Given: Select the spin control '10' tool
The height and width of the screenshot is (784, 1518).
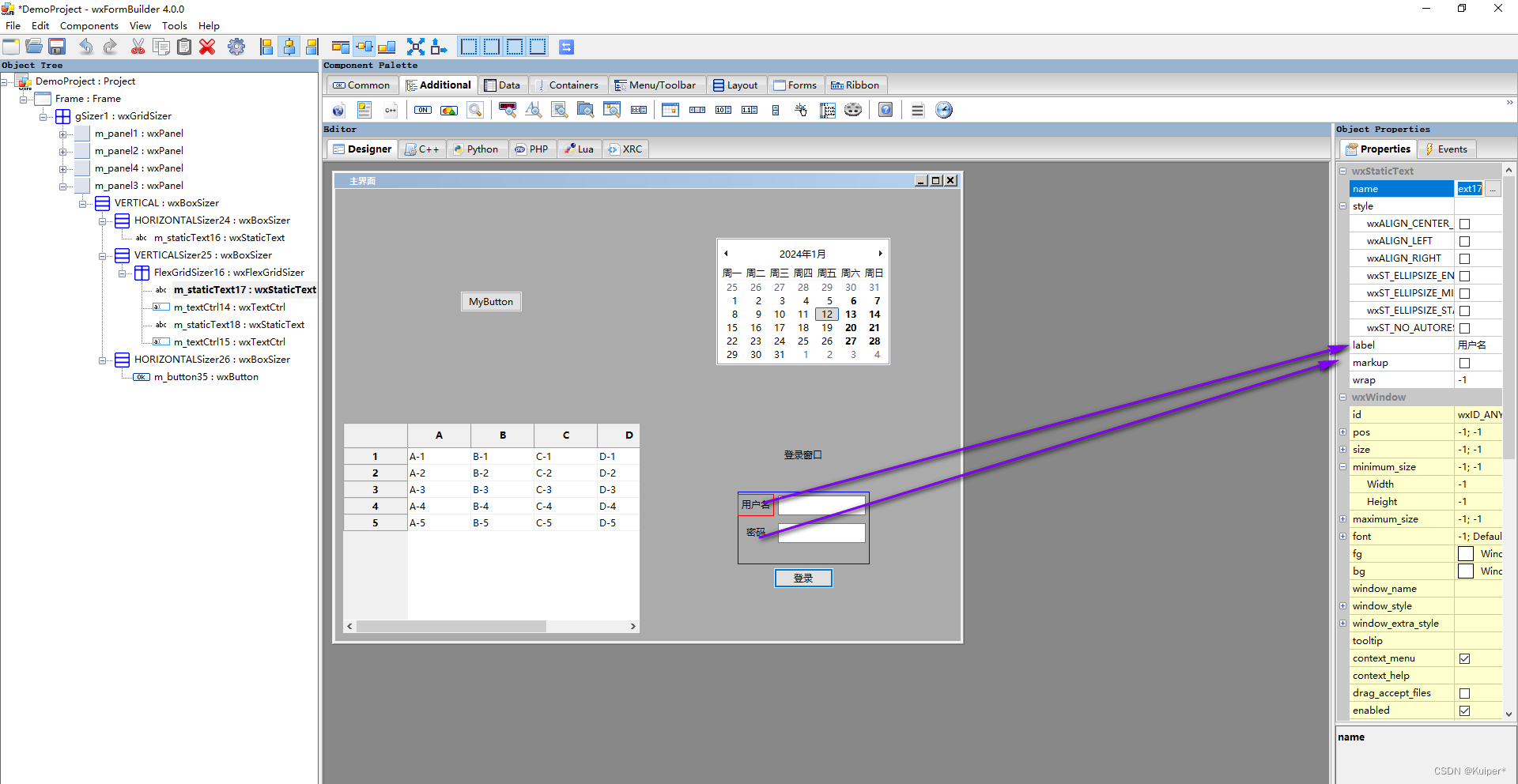Looking at the screenshot, I should point(721,110).
